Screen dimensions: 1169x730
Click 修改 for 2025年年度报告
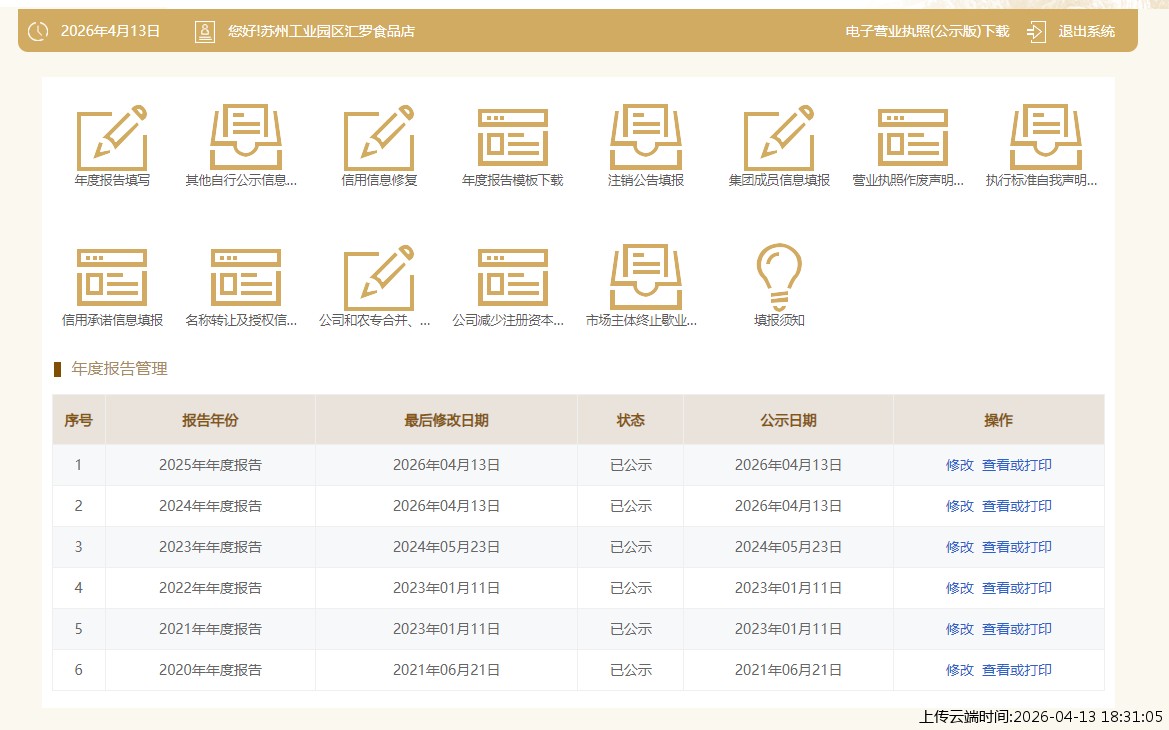click(x=959, y=465)
